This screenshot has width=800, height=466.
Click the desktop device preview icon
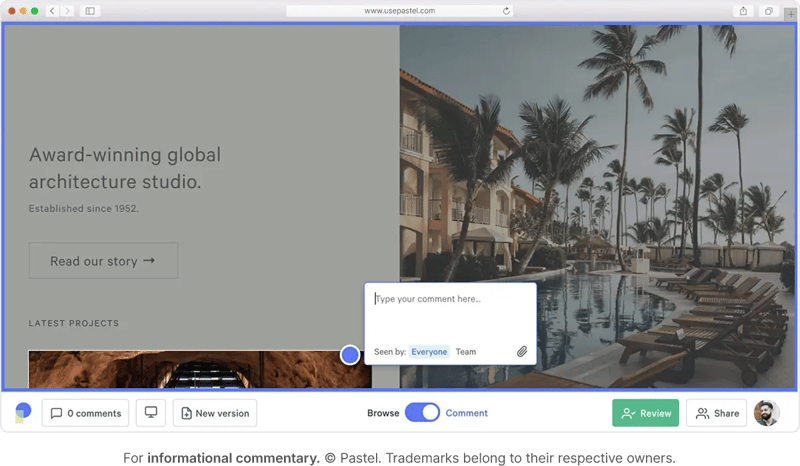coord(151,412)
